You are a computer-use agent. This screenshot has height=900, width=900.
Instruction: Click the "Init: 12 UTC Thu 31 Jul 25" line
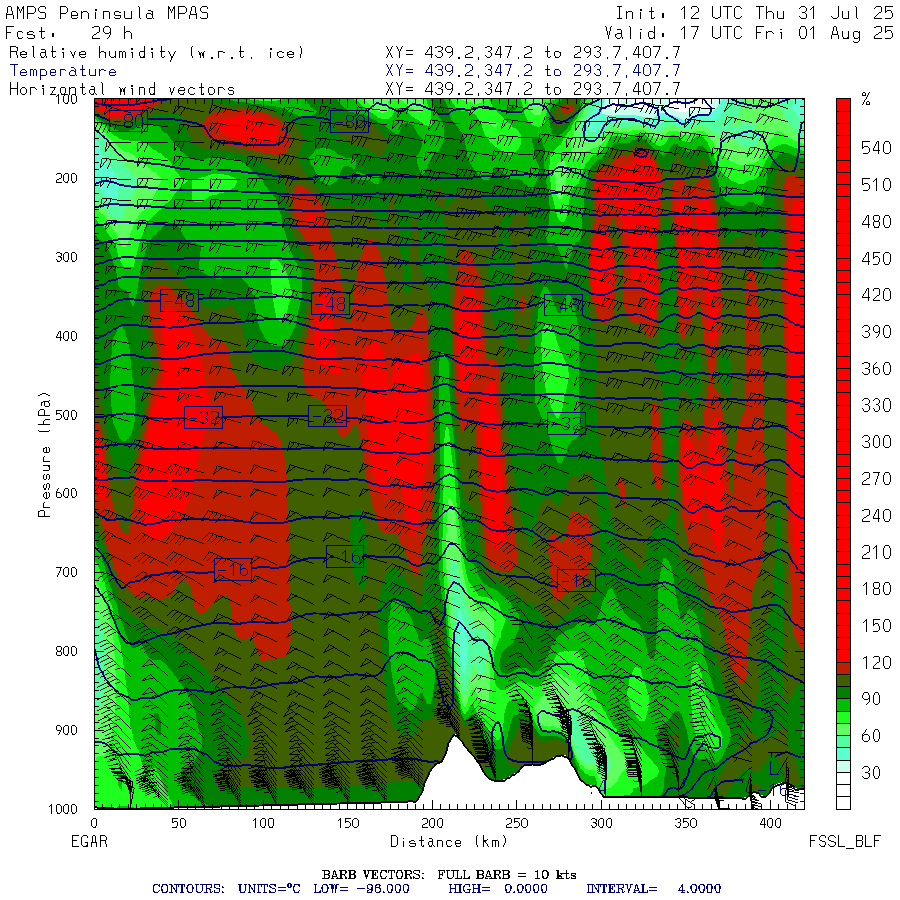[x=755, y=13]
